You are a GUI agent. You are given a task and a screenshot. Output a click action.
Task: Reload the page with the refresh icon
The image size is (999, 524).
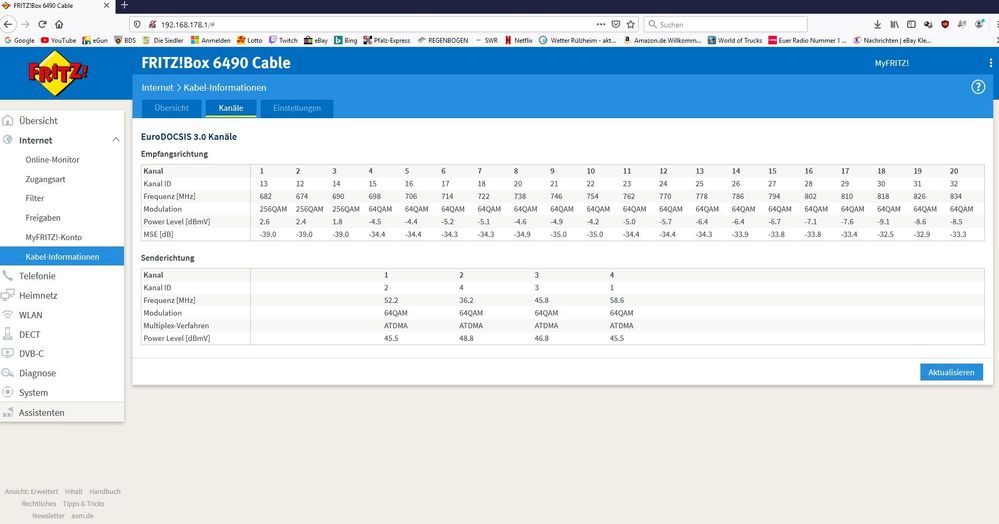42,24
